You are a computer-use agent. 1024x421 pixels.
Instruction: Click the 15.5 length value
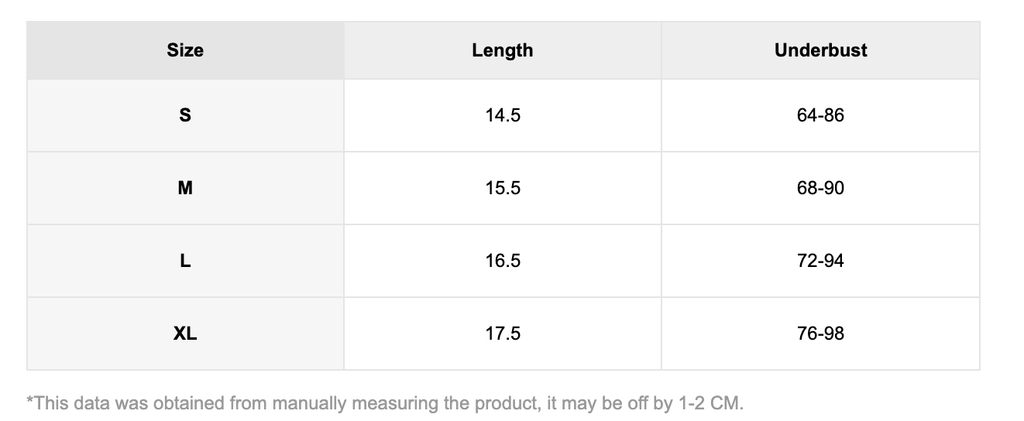tap(502, 188)
